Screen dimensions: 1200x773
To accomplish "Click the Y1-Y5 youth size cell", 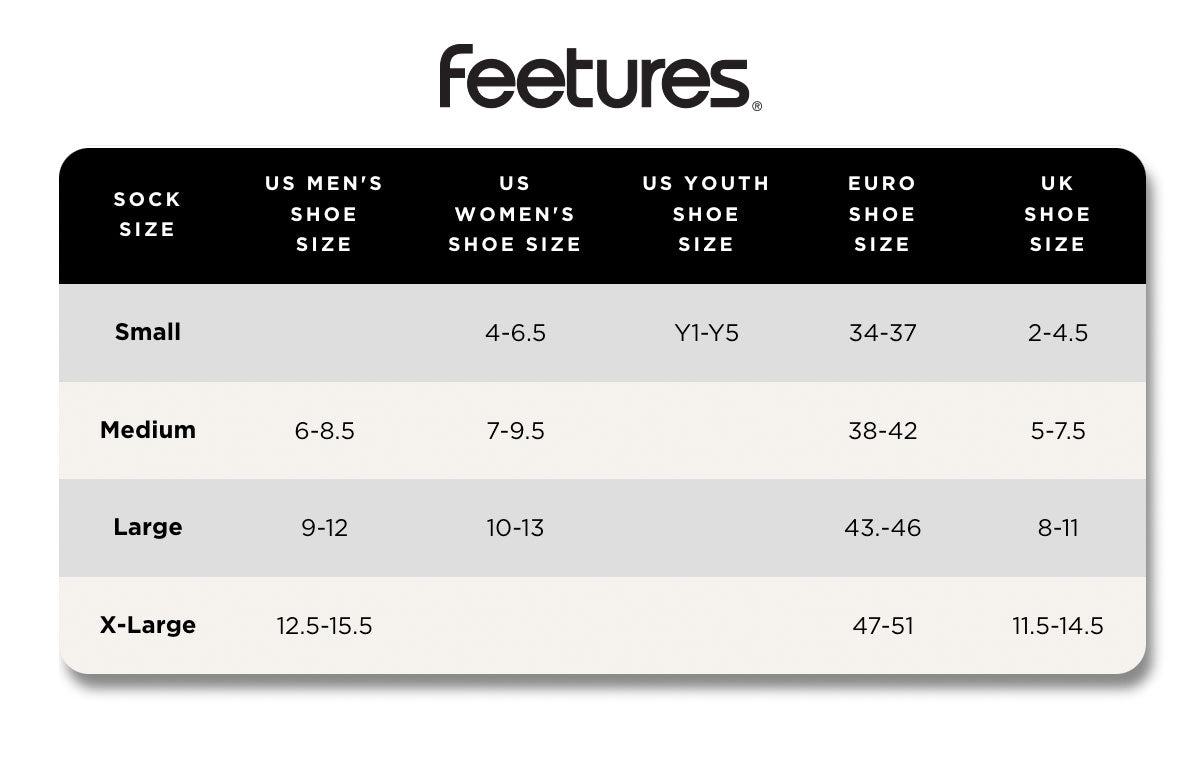I will pos(707,333).
